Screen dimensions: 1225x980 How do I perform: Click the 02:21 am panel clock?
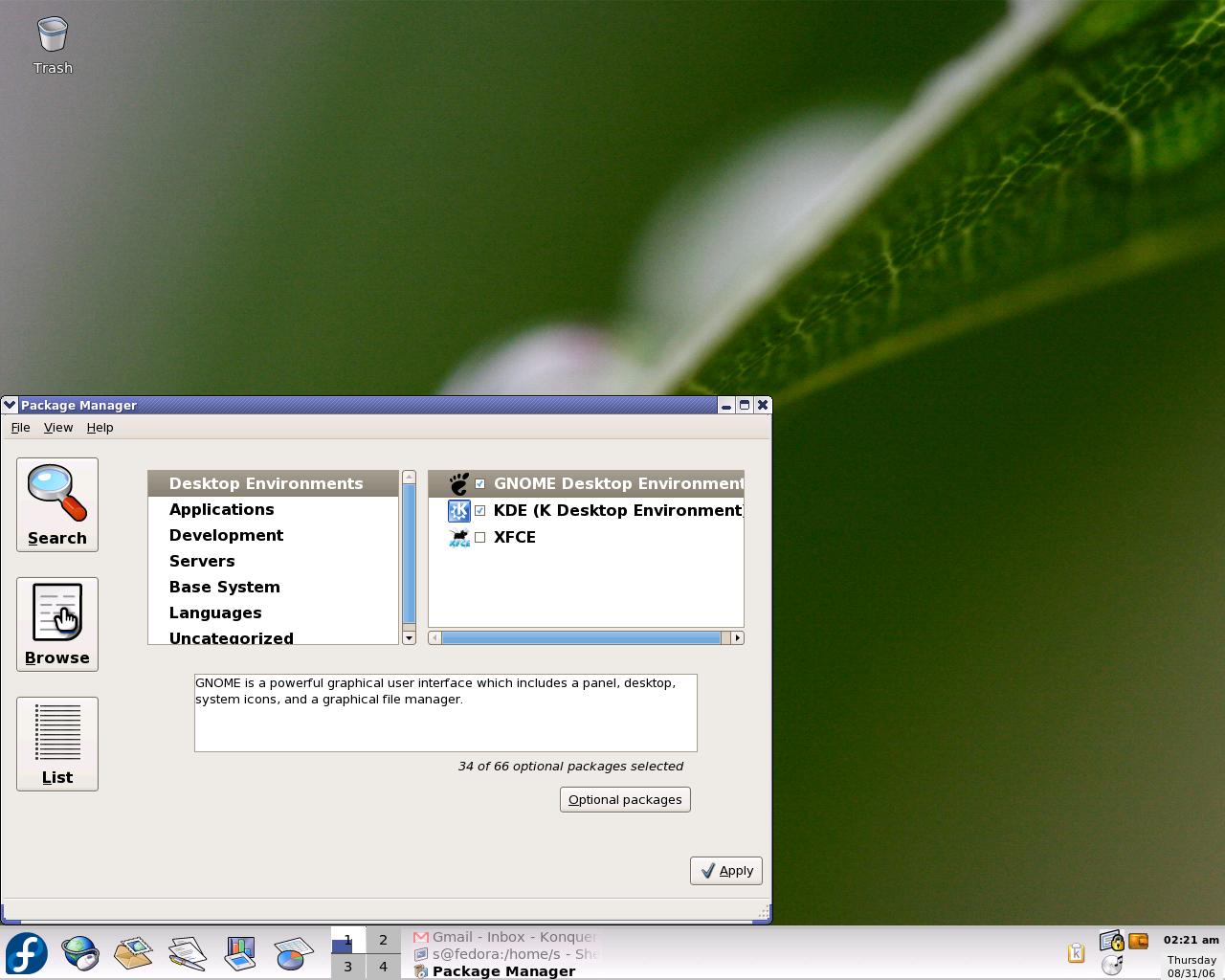(1192, 940)
